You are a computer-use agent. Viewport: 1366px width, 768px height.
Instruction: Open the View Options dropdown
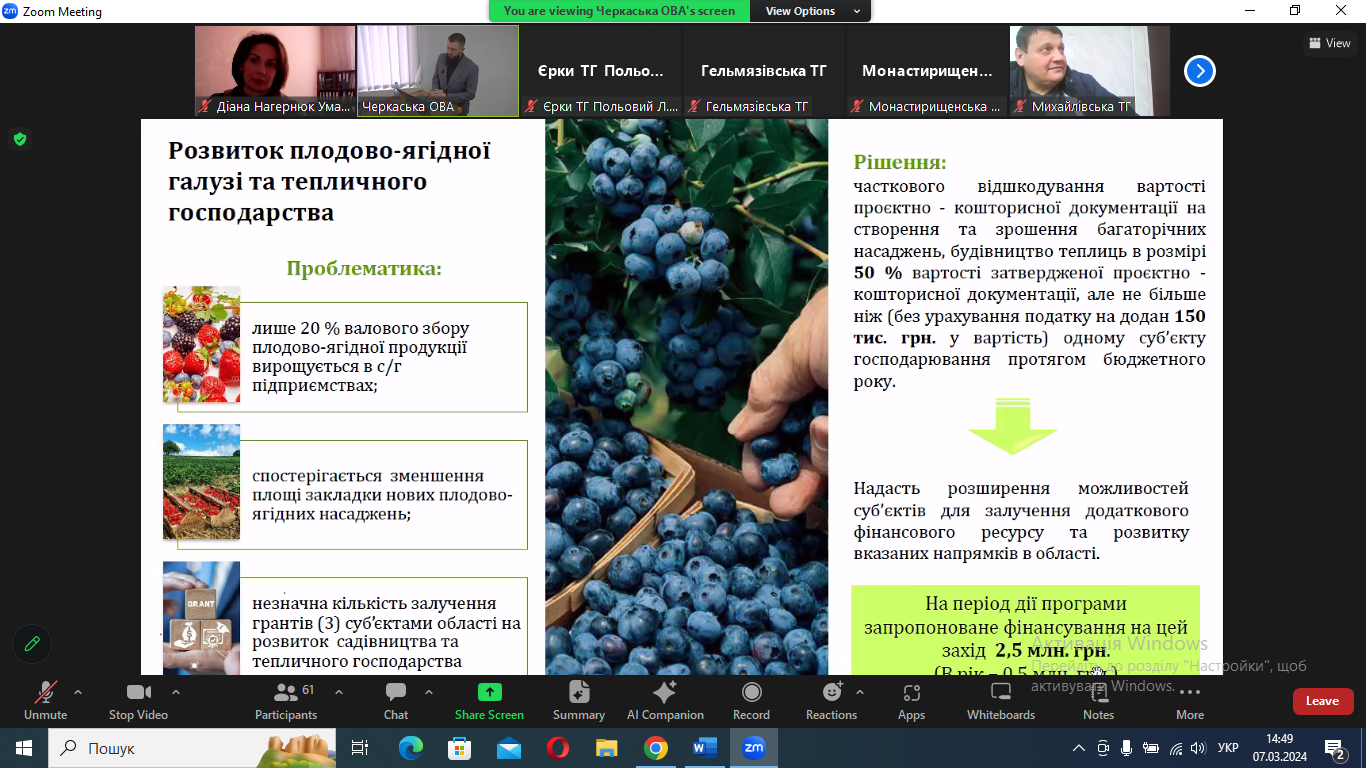(811, 11)
